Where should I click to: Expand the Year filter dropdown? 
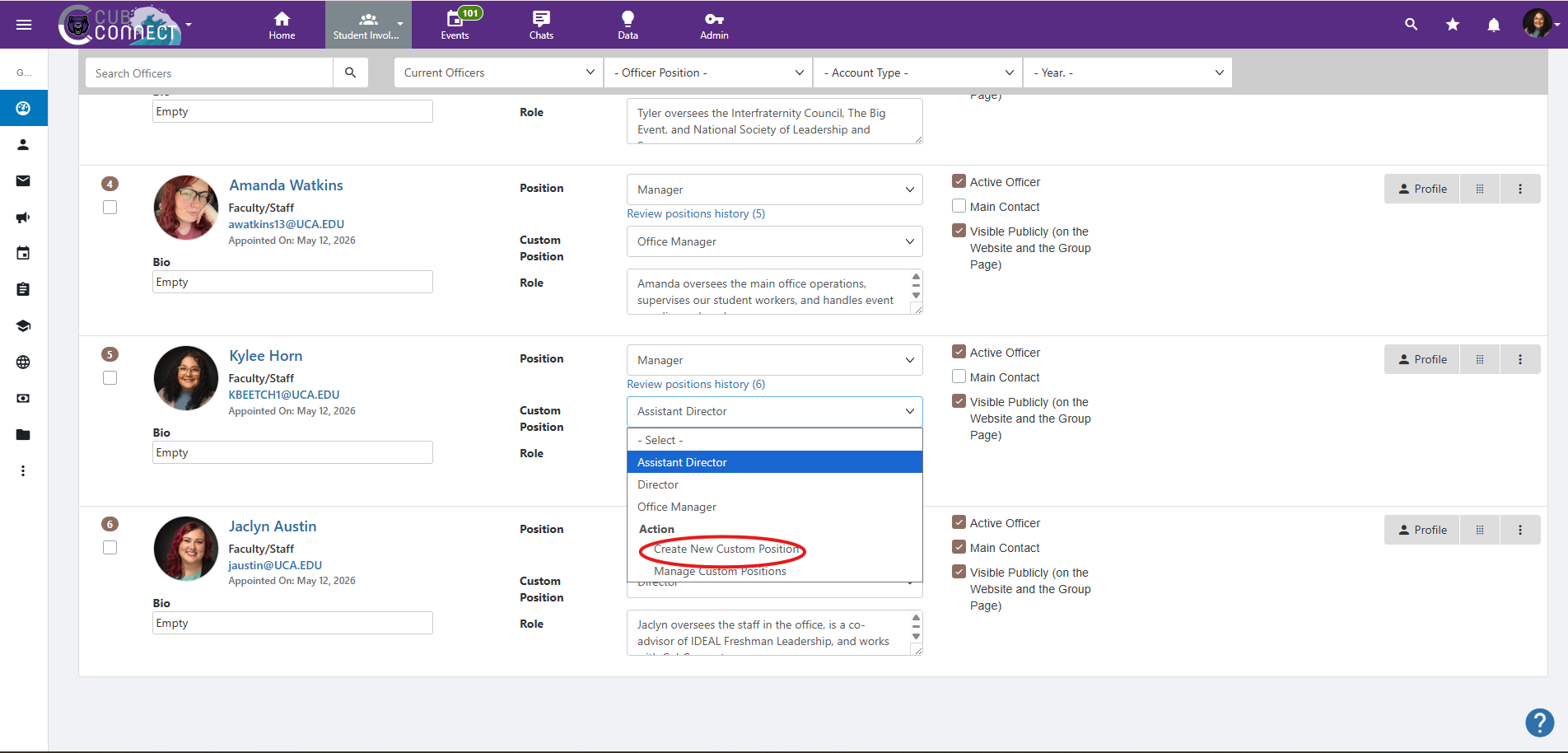coord(1127,72)
